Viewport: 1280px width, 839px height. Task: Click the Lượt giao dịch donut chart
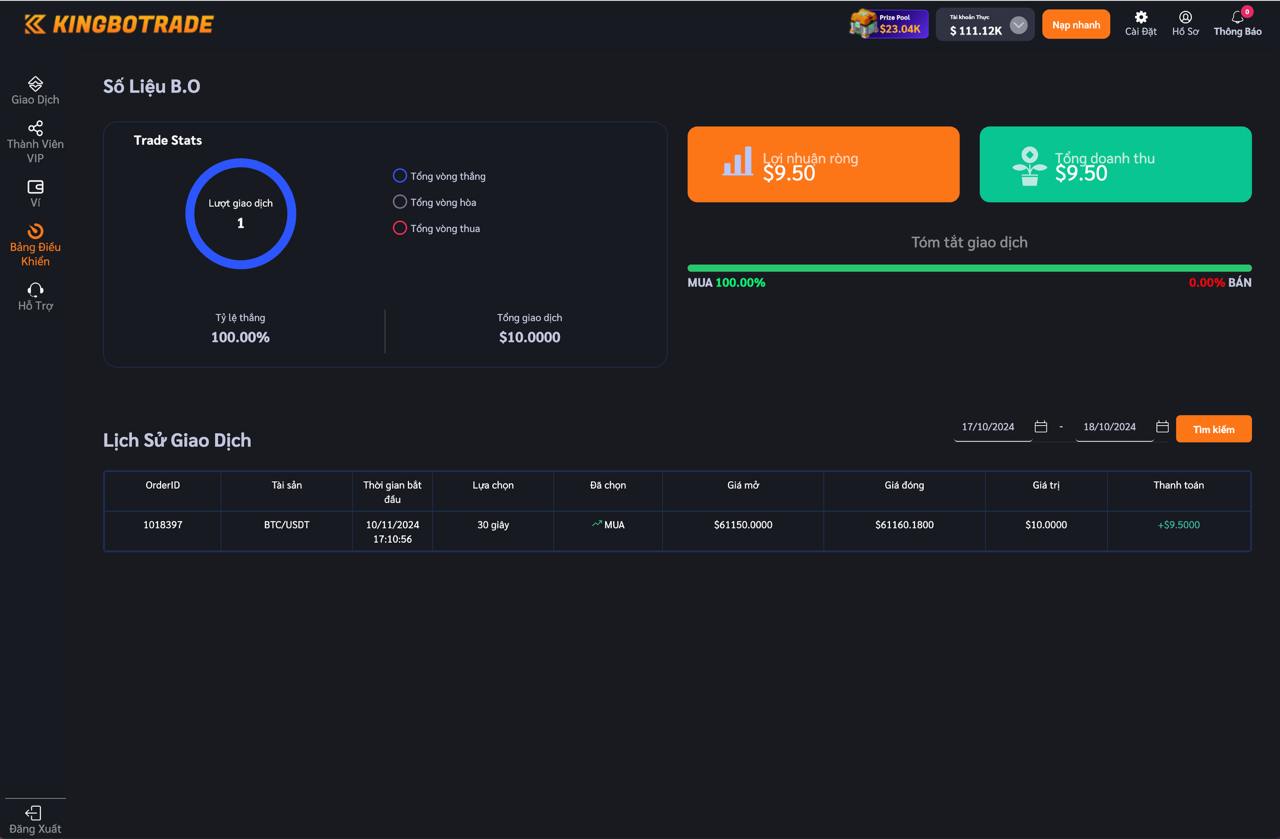coord(240,213)
